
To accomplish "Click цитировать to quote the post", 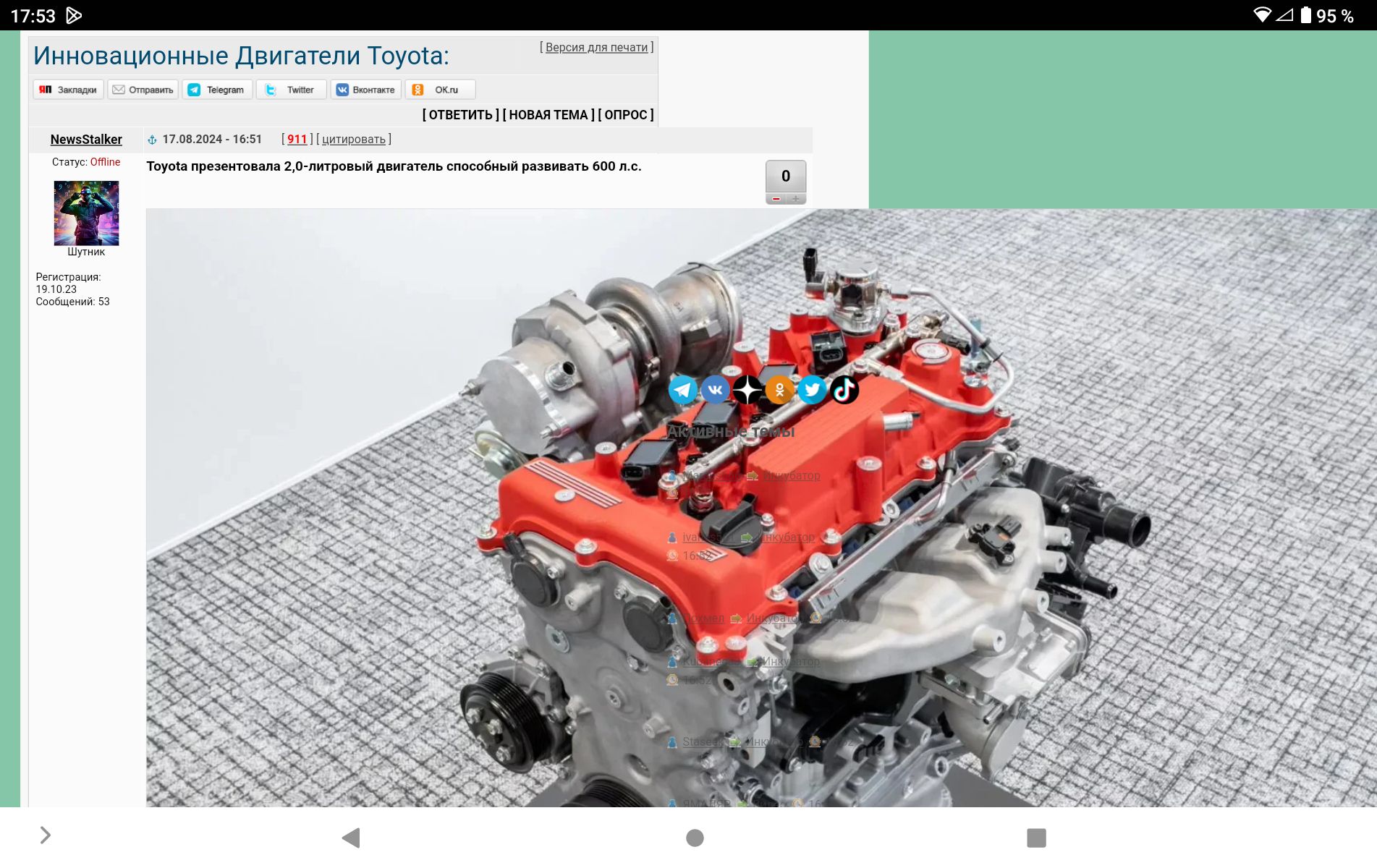I will point(354,140).
